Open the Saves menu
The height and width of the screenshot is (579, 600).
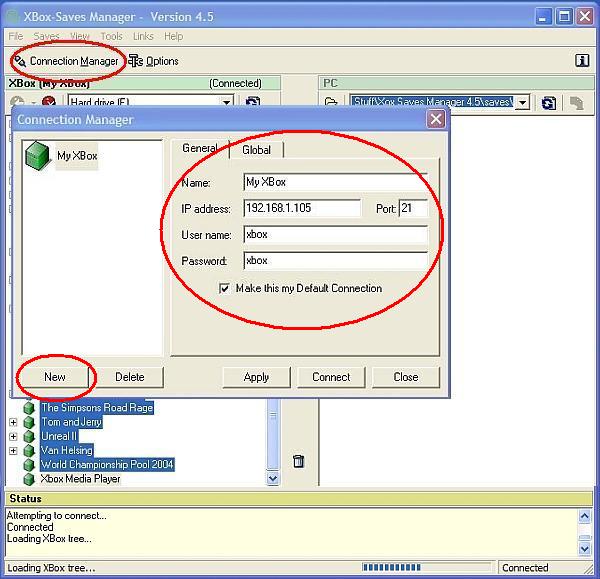(x=46, y=36)
